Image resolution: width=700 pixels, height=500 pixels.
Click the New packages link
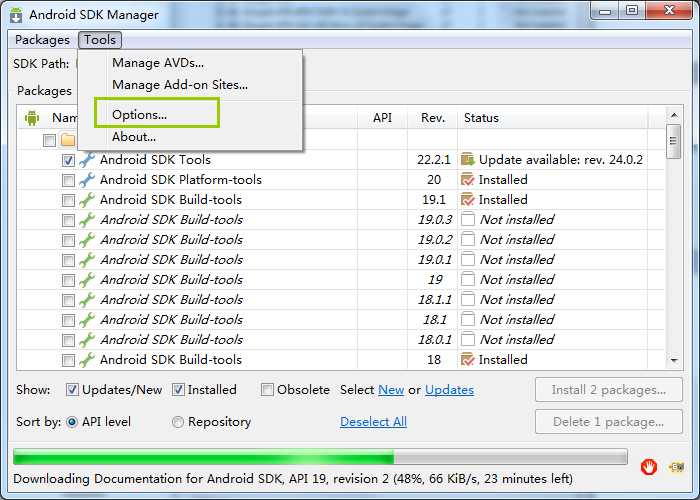pyautogui.click(x=391, y=390)
